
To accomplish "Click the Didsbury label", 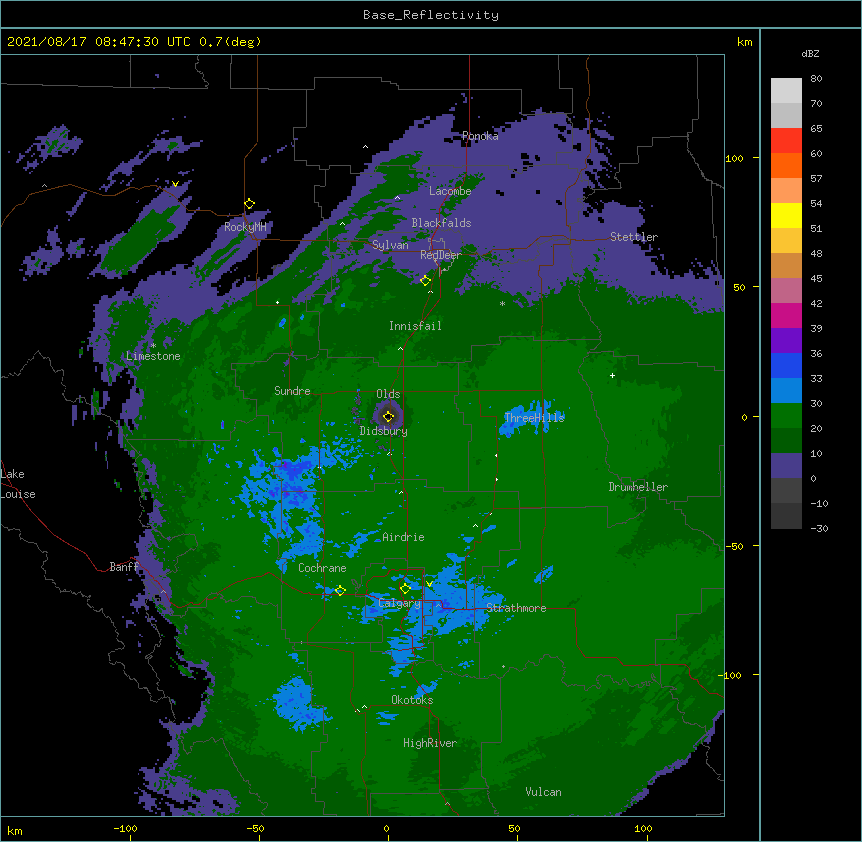I will coord(384,431).
